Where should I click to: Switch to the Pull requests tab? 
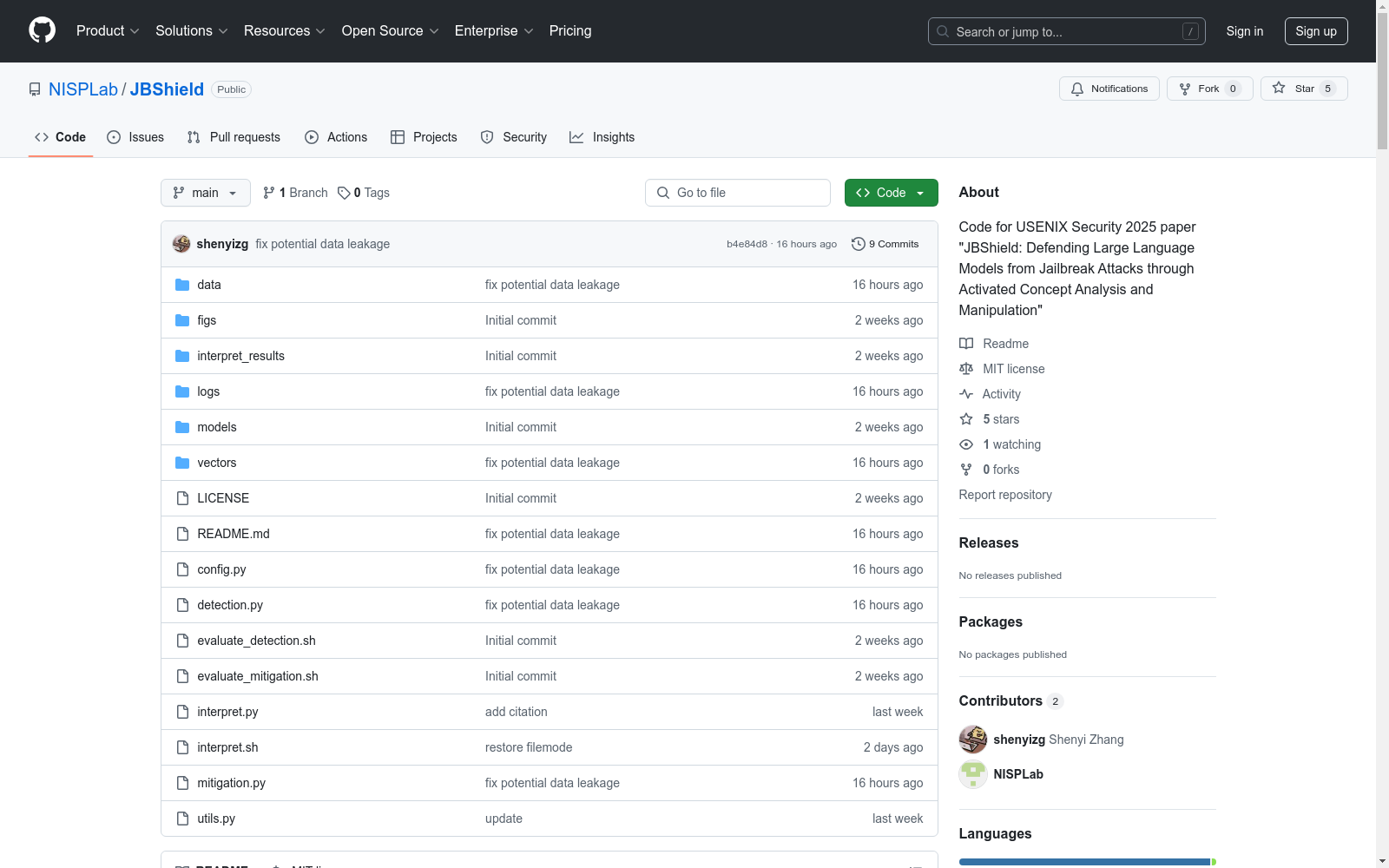(234, 137)
